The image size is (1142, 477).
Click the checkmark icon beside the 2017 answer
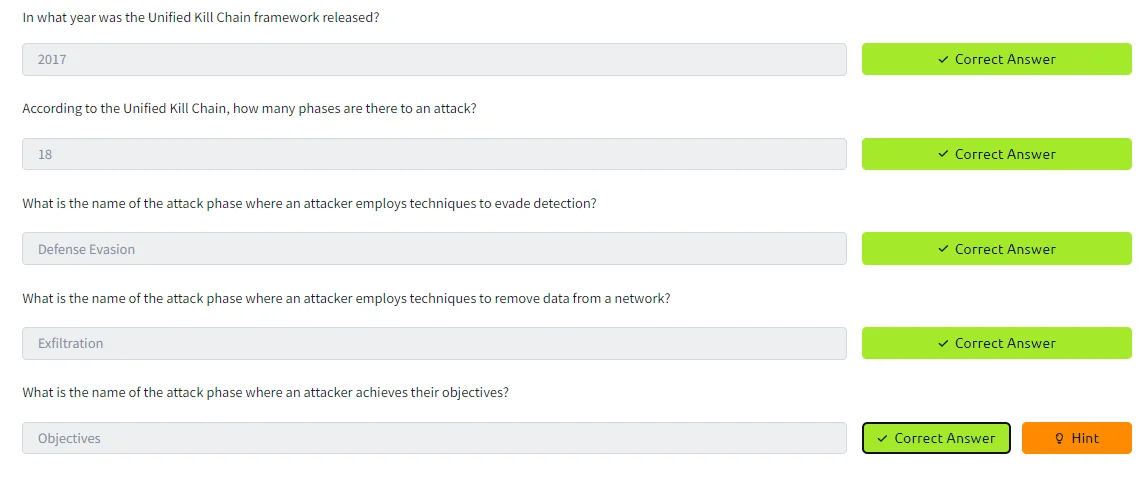943,60
